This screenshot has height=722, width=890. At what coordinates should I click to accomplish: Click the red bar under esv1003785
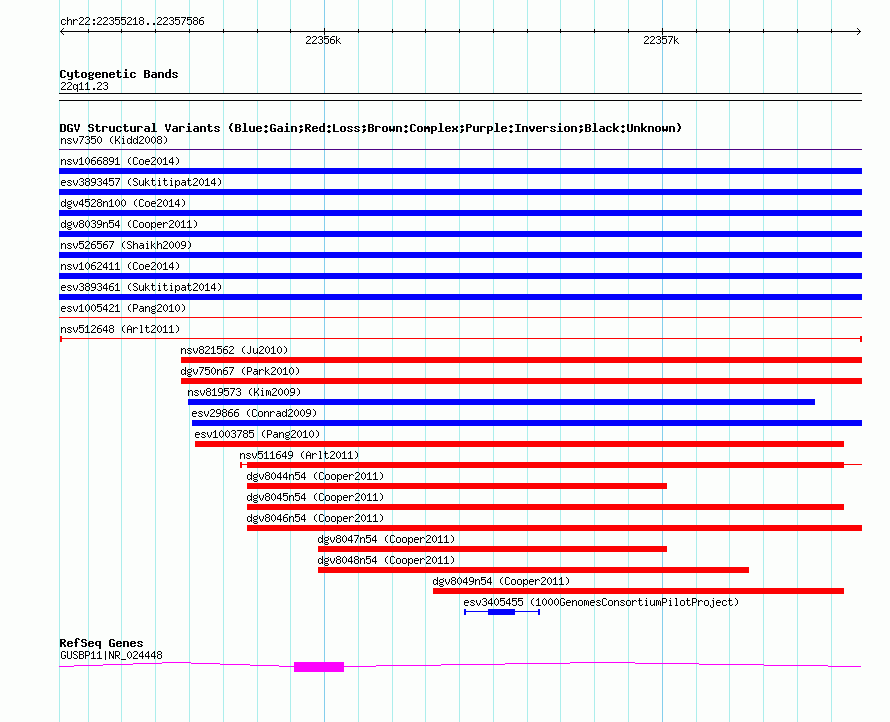tap(519, 444)
